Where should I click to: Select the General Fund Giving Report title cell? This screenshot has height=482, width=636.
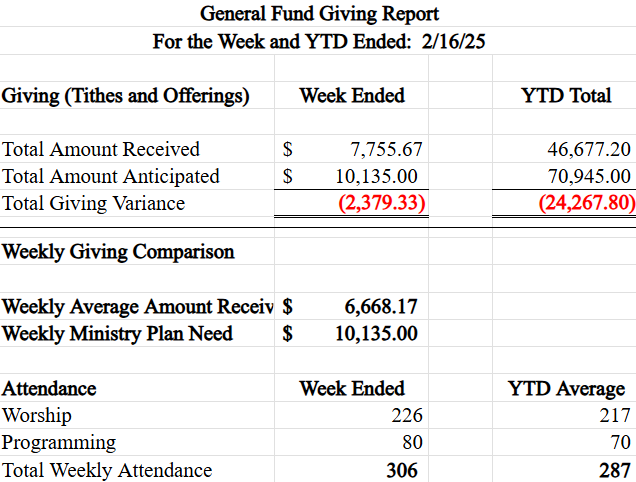(319, 14)
